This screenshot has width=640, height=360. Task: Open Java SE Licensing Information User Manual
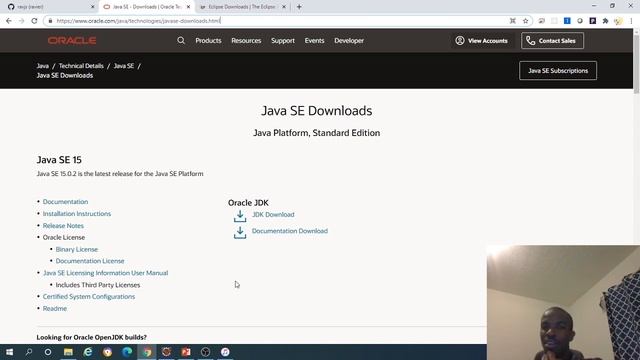(105, 273)
